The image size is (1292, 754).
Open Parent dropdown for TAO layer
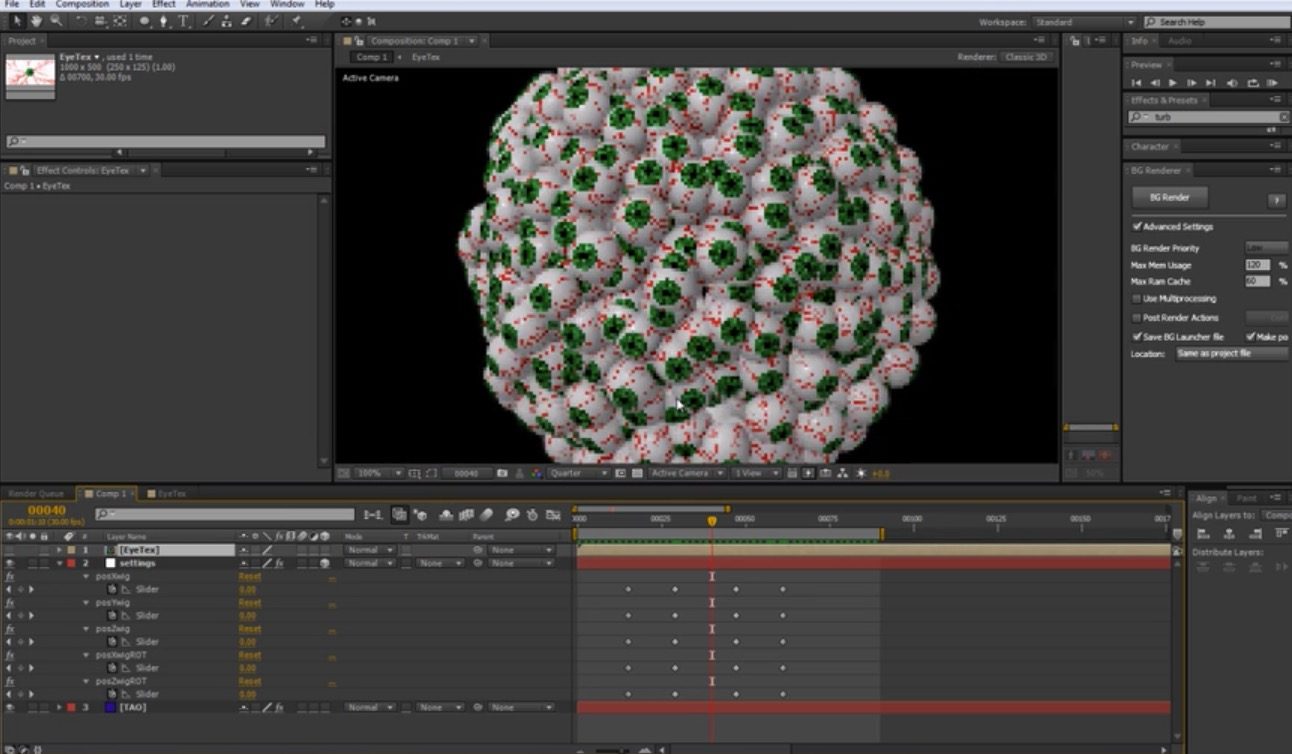[521, 707]
